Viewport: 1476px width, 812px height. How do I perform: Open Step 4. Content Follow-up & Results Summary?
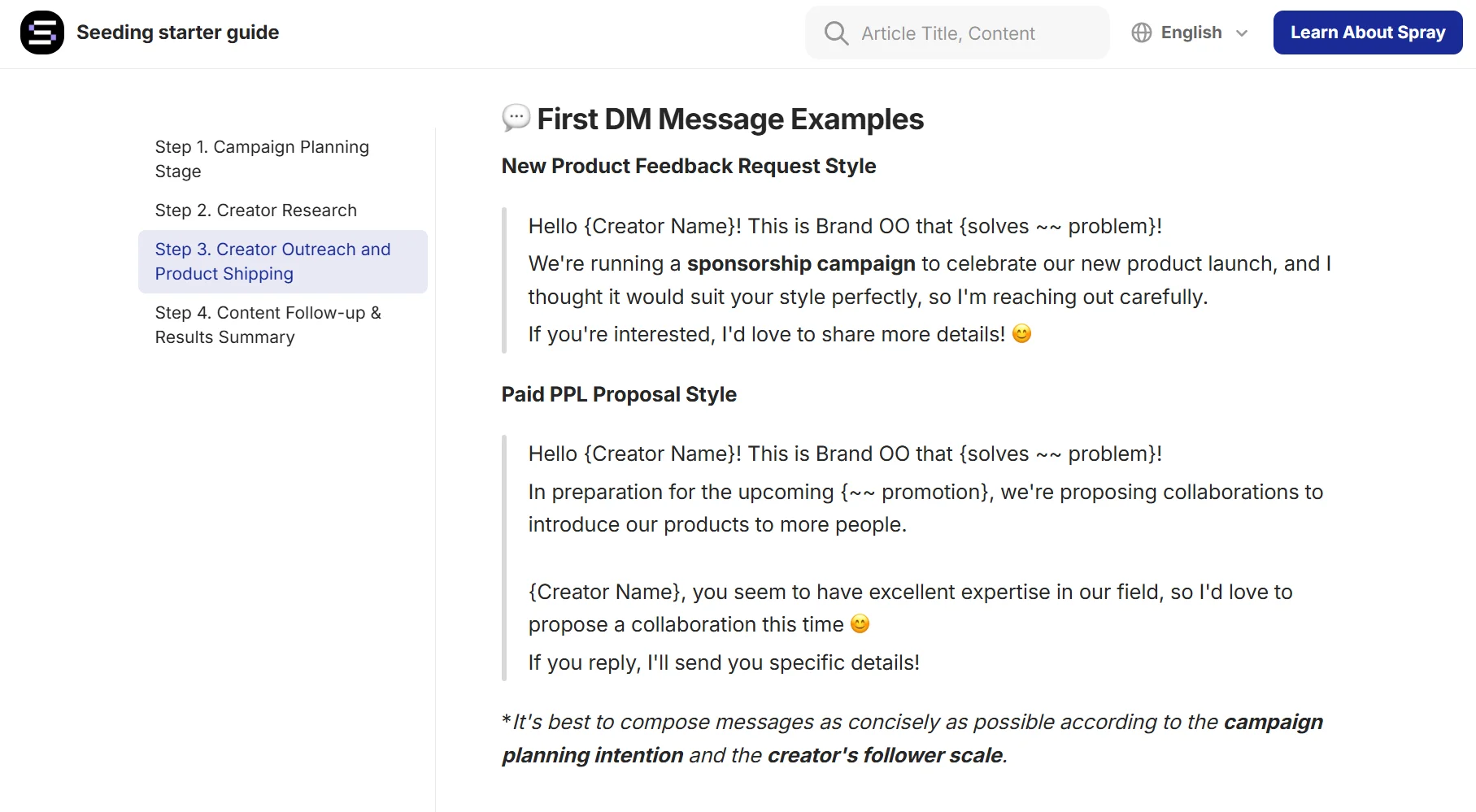[x=268, y=324]
